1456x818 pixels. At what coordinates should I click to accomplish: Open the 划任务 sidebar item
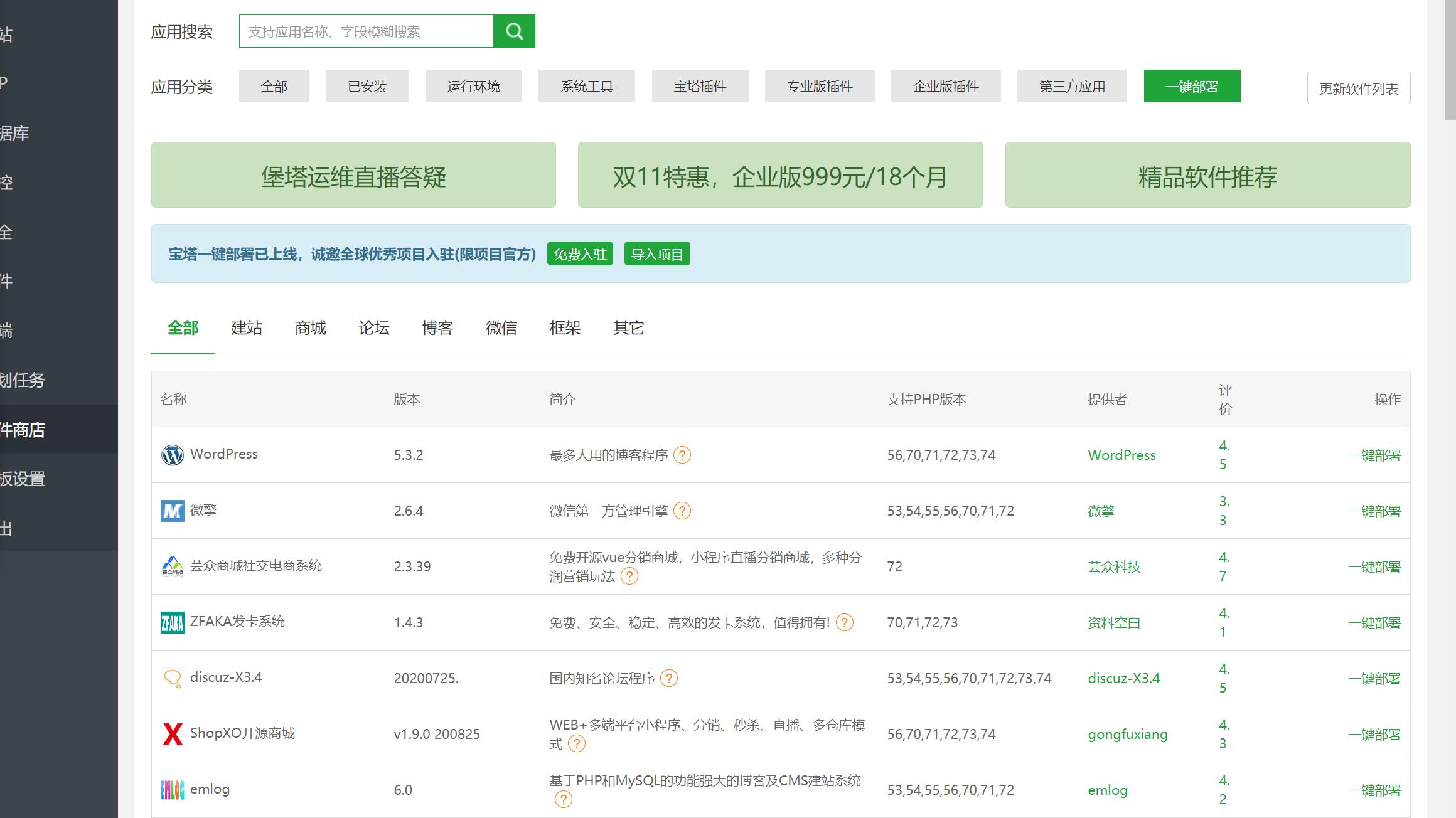click(x=59, y=380)
